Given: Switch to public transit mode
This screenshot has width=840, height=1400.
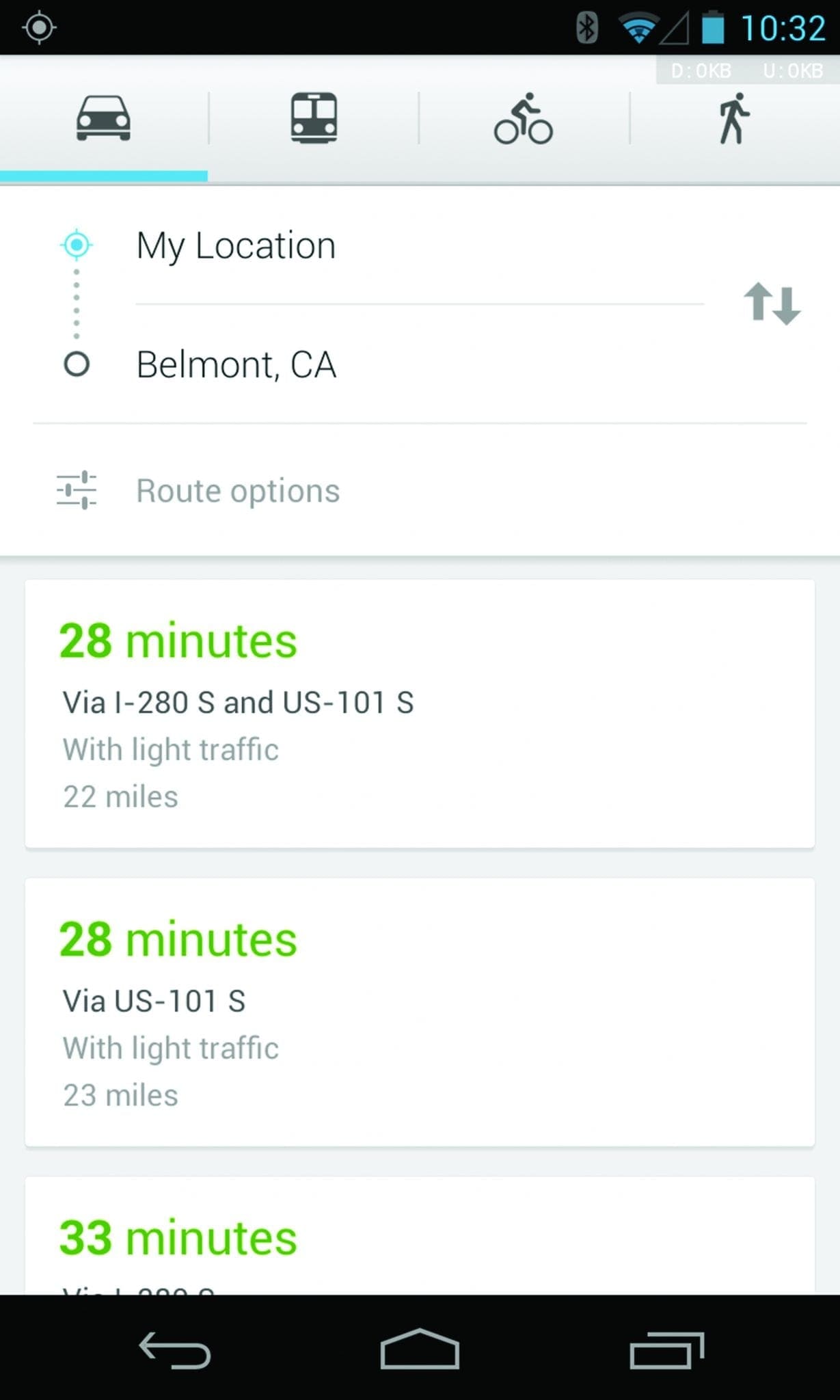Looking at the screenshot, I should tap(314, 118).
